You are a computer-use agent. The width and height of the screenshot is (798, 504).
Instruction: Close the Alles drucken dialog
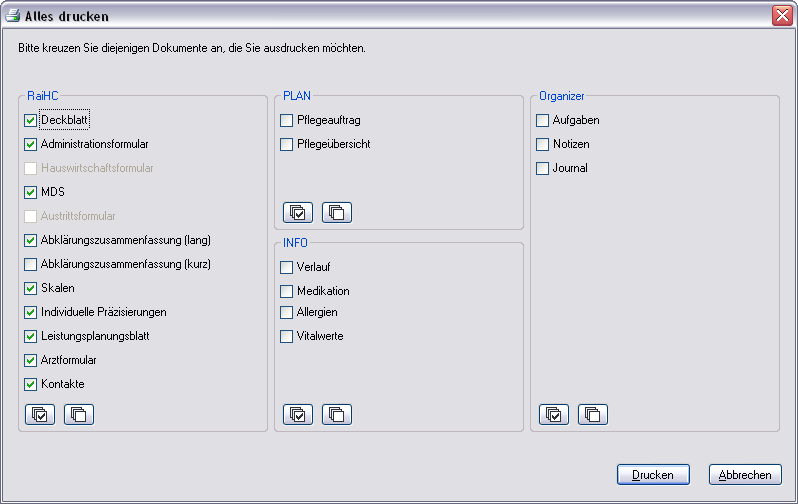click(x=782, y=16)
